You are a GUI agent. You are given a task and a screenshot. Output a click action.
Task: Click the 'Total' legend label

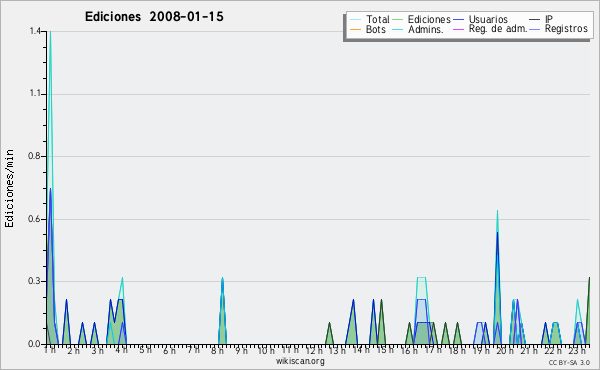[378, 19]
